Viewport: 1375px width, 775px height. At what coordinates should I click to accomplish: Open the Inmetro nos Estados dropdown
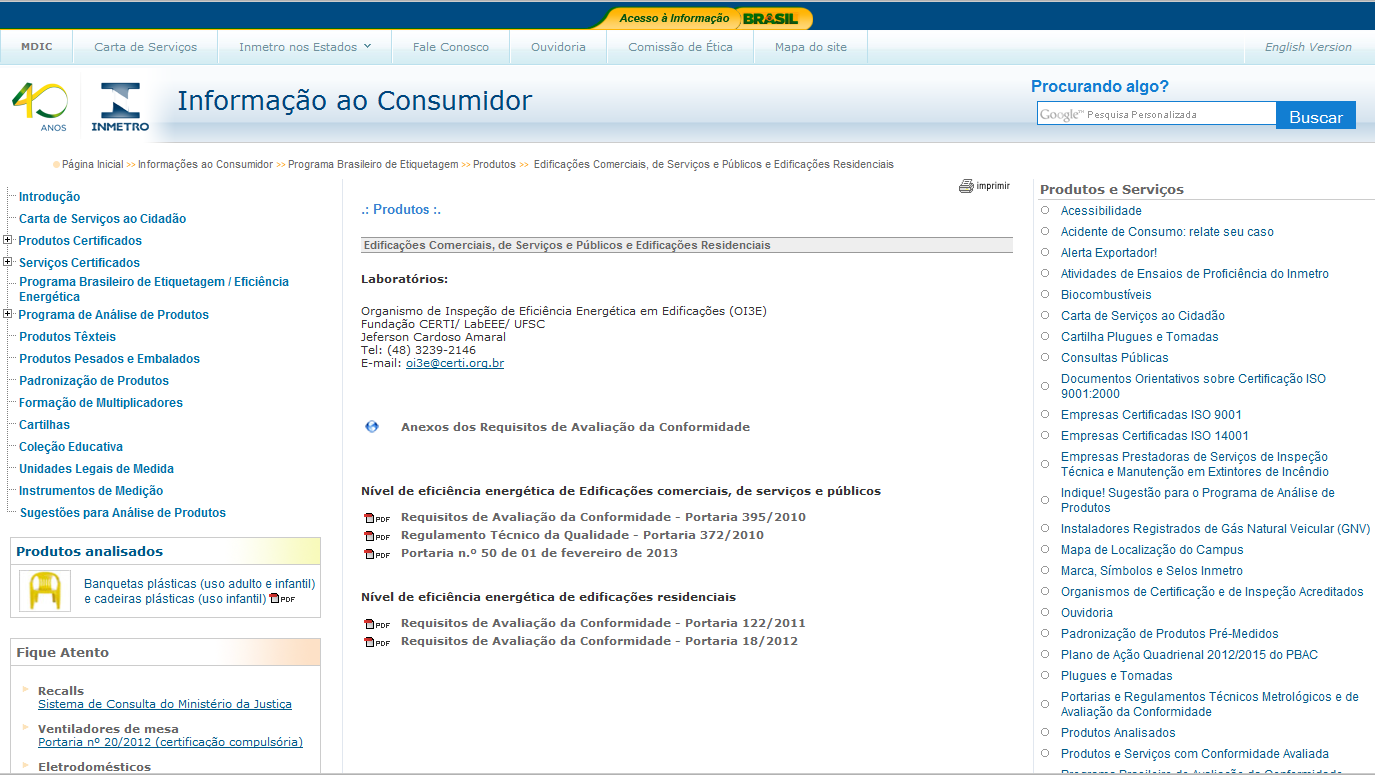(x=305, y=47)
